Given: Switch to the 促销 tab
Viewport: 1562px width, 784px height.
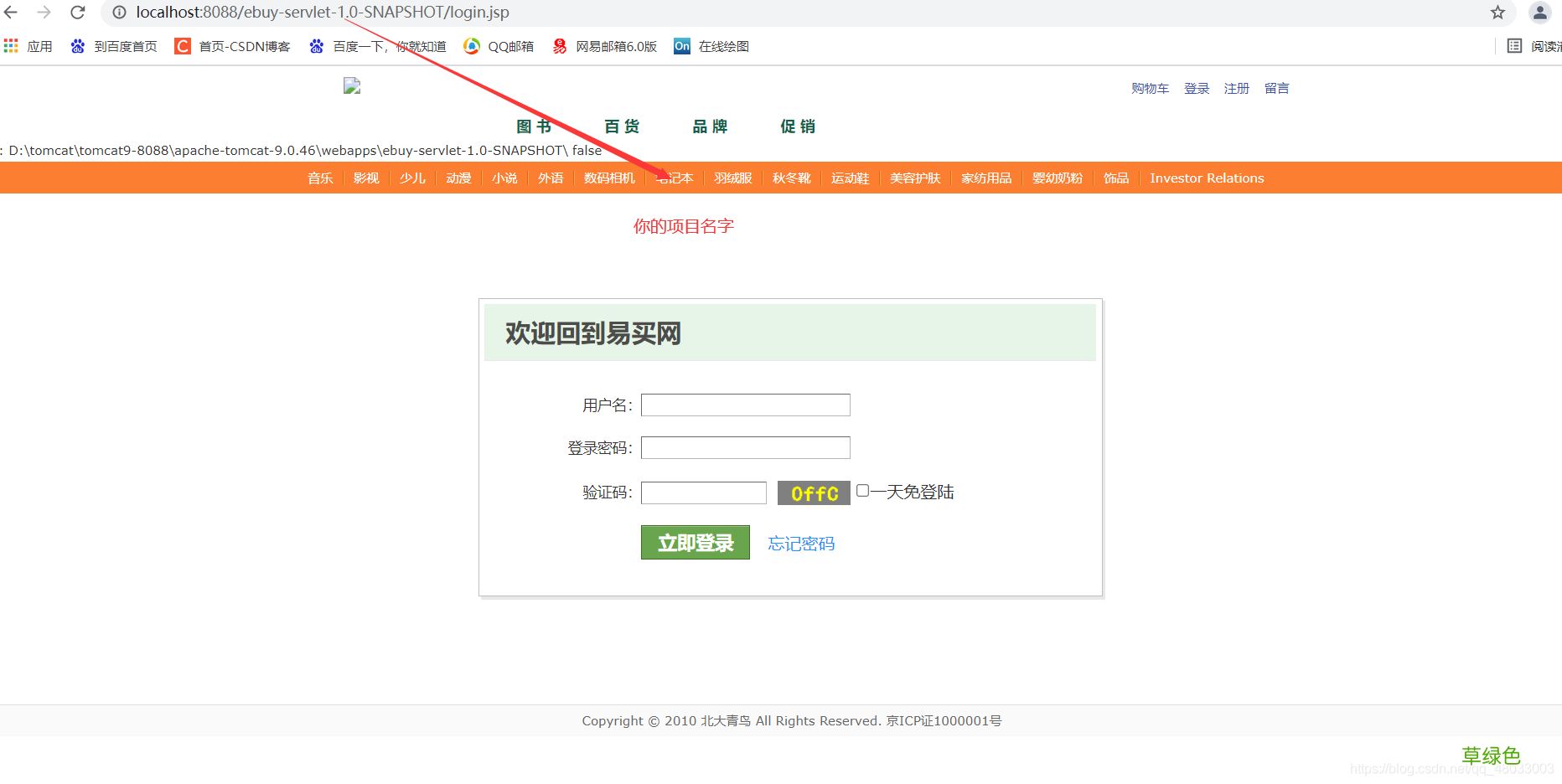Looking at the screenshot, I should coord(798,126).
